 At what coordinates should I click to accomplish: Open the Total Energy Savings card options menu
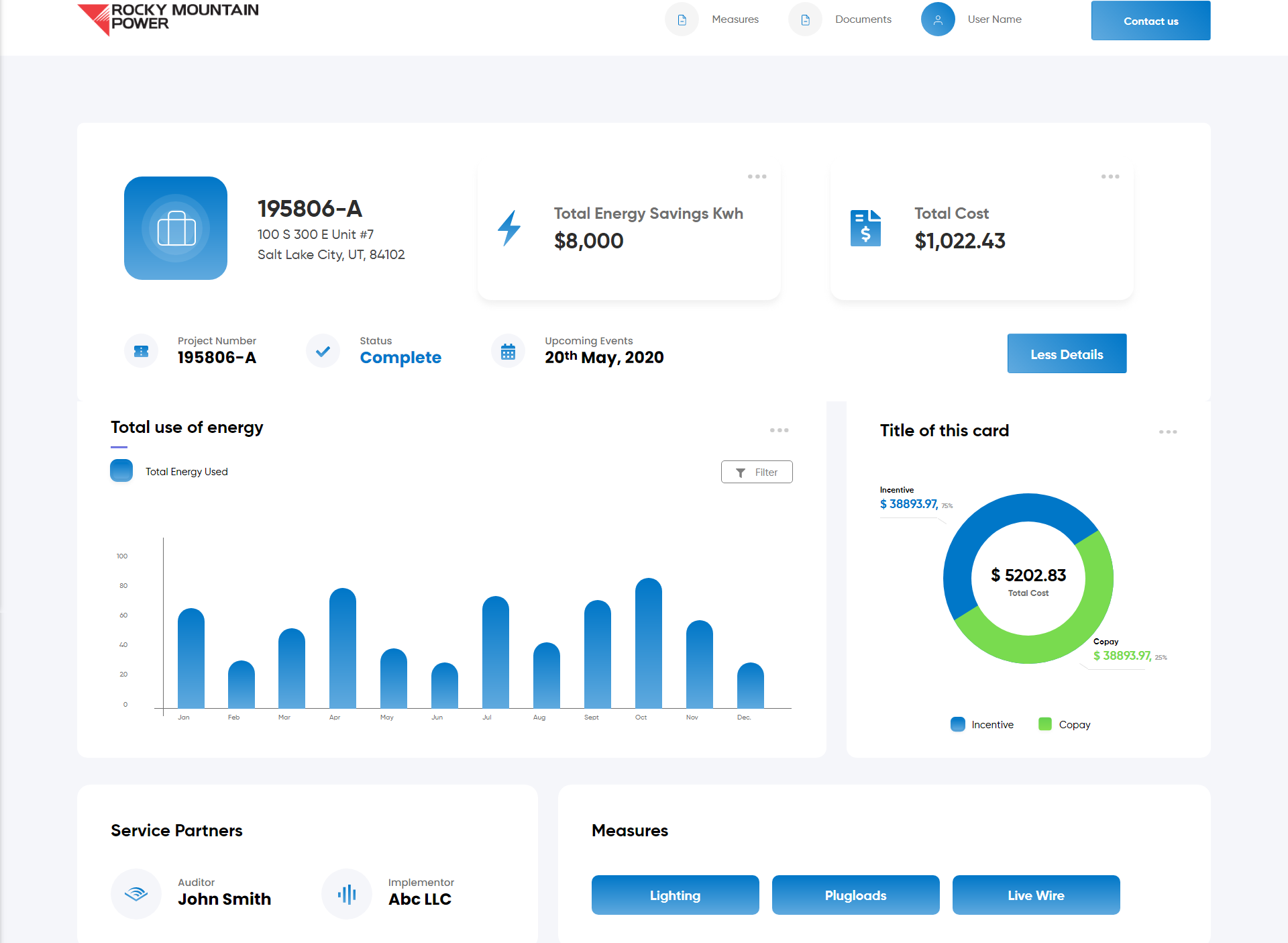pyautogui.click(x=757, y=177)
